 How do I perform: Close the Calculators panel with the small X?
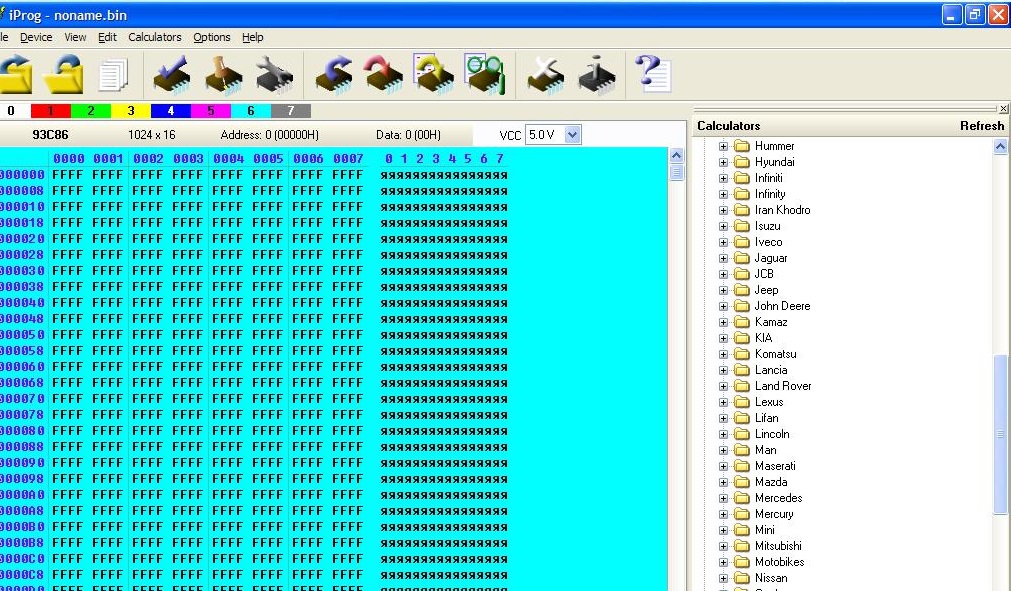click(x=1004, y=109)
